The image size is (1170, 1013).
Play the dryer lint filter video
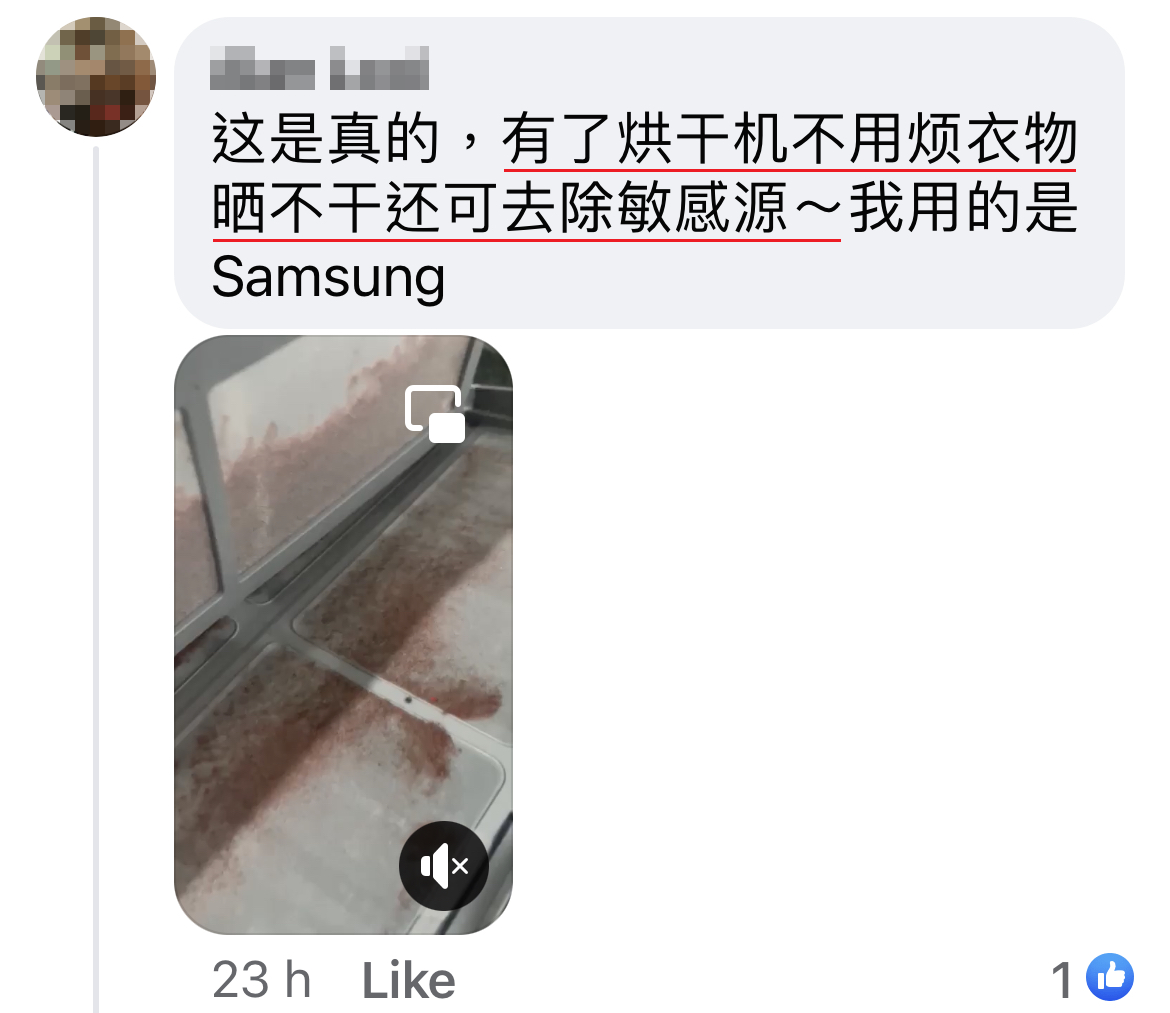(x=343, y=634)
